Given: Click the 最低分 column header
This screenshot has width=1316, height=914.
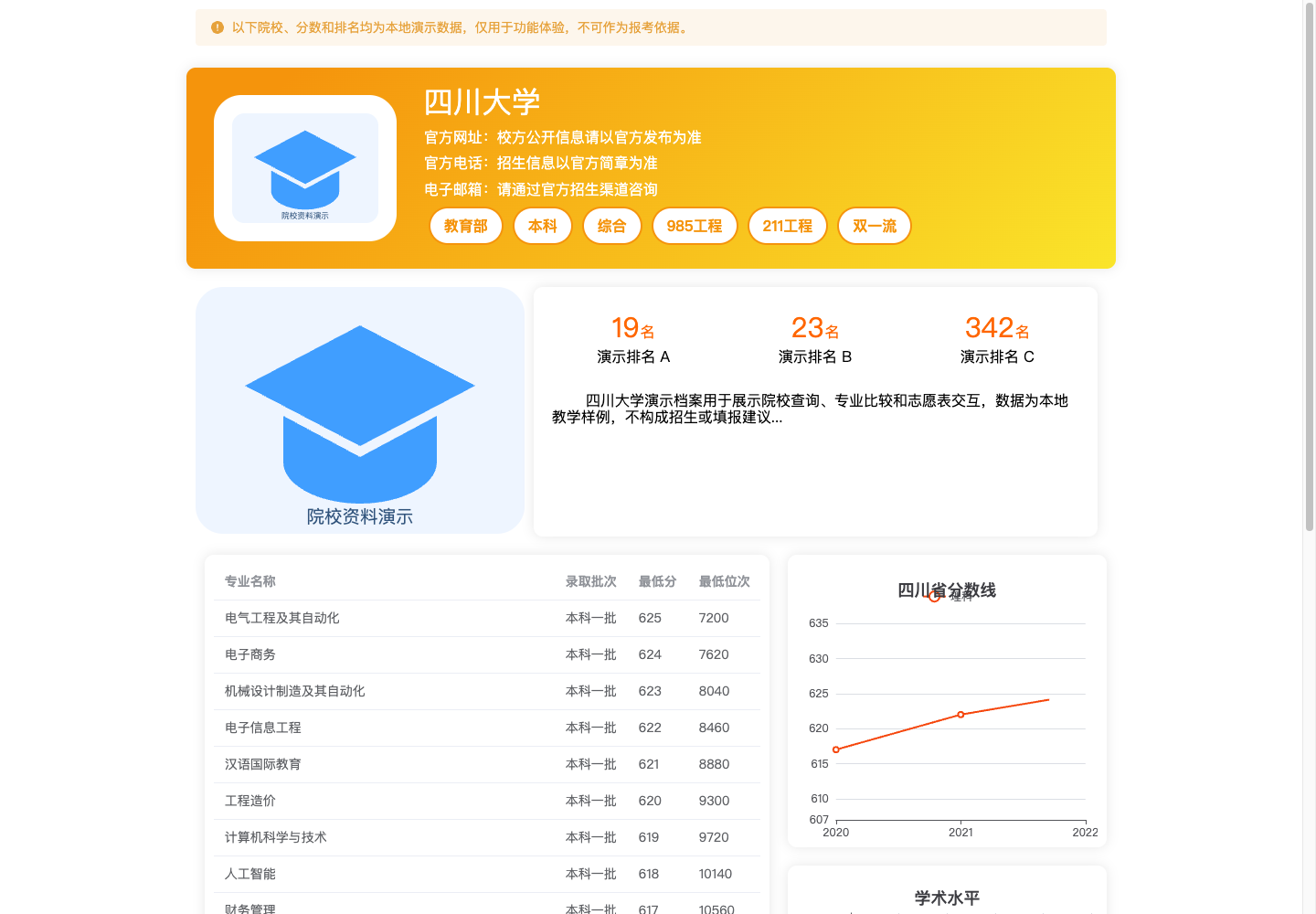Looking at the screenshot, I should (658, 581).
